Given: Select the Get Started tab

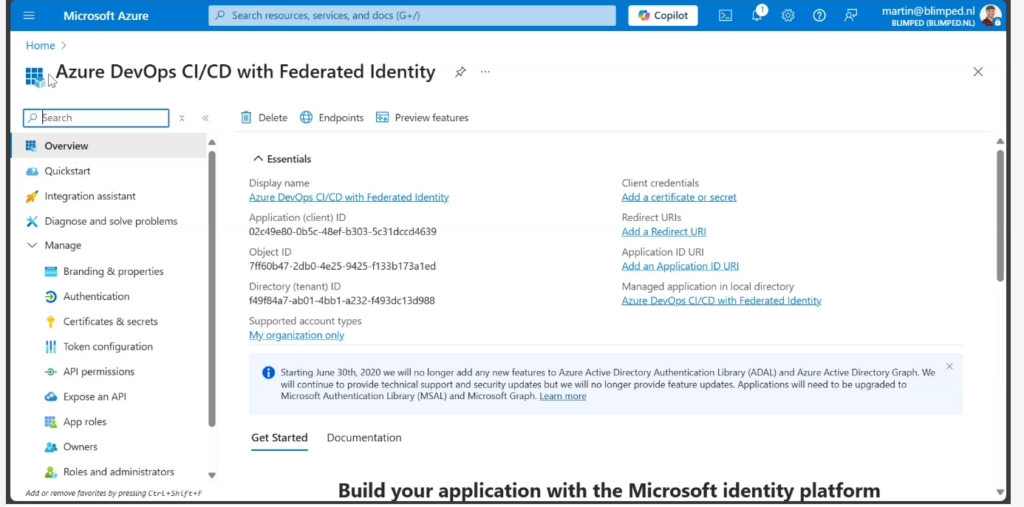Looking at the screenshot, I should (280, 438).
